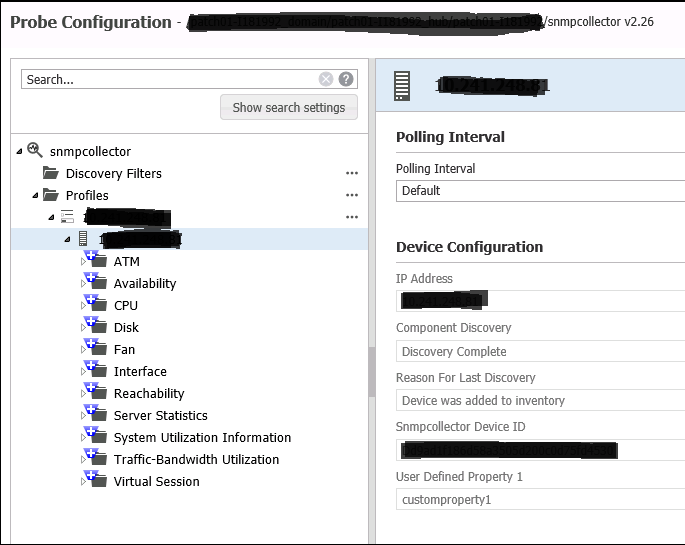Screen dimensions: 685x545
Task: Click the Discovery Filters folder icon
Action: point(50,173)
